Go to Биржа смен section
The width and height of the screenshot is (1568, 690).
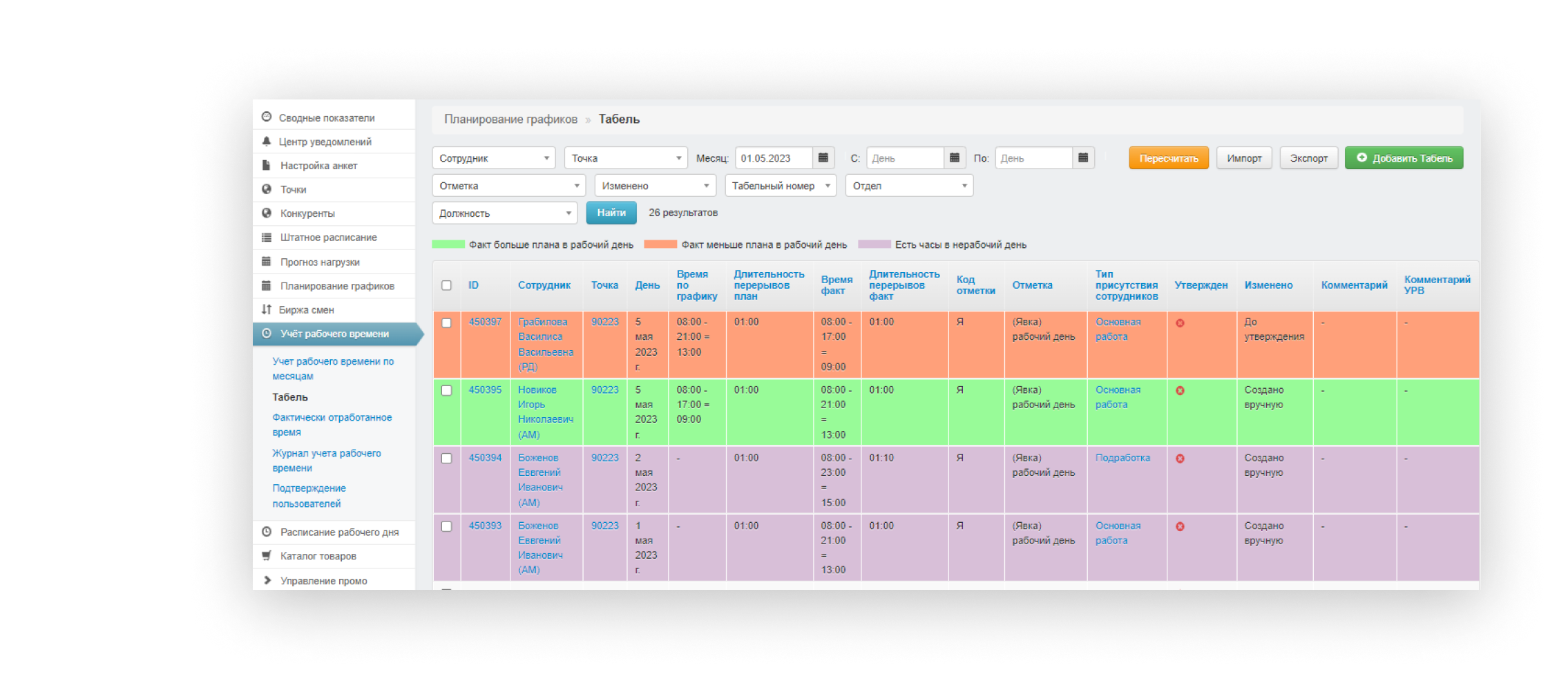tap(306, 310)
